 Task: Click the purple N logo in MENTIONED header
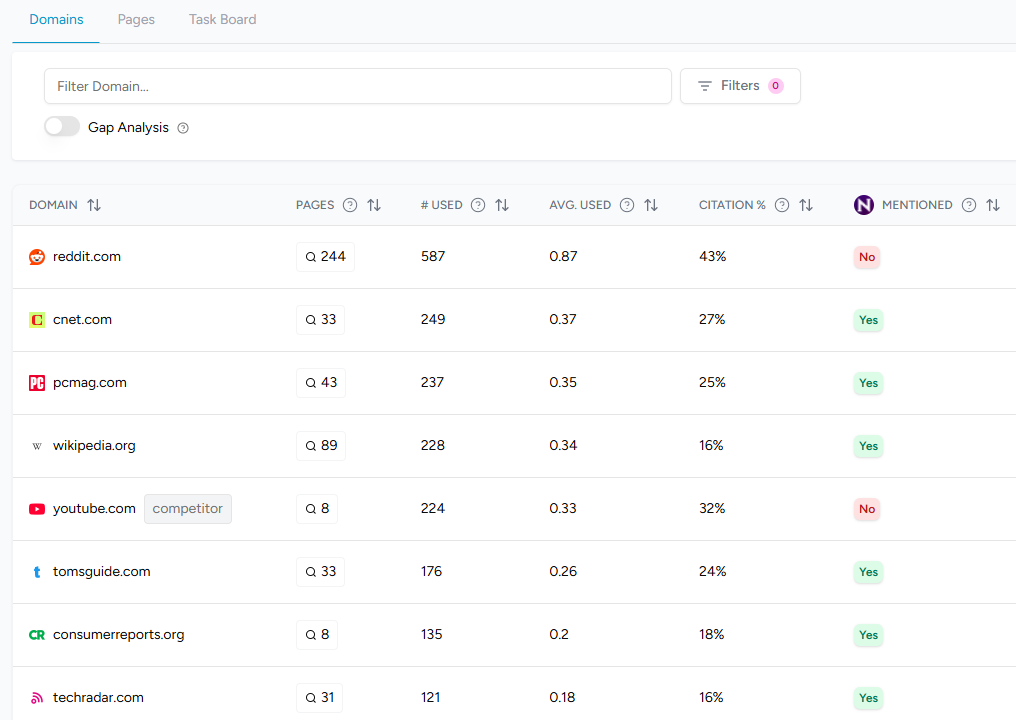(863, 204)
